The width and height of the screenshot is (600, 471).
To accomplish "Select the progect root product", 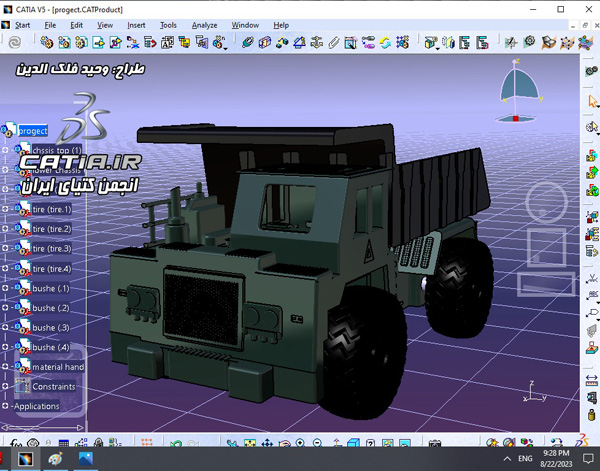I will [33, 131].
